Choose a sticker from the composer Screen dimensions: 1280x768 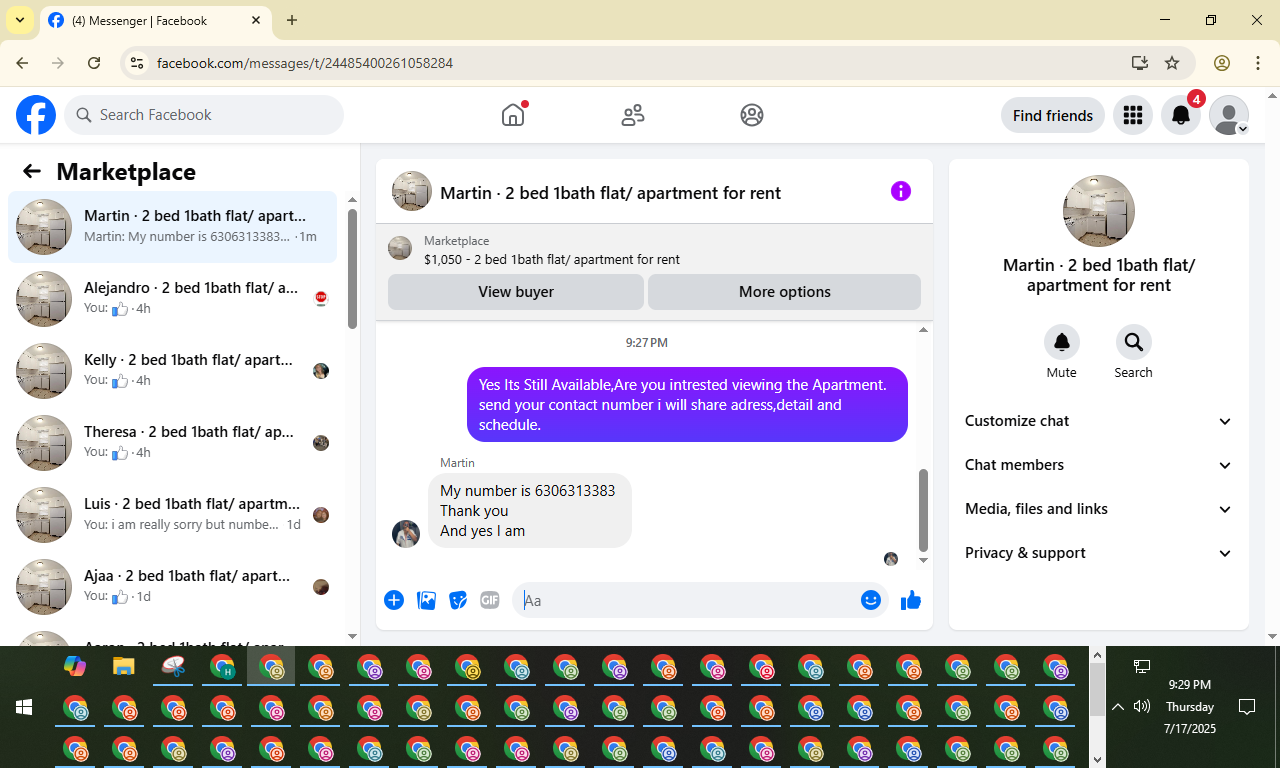(458, 600)
